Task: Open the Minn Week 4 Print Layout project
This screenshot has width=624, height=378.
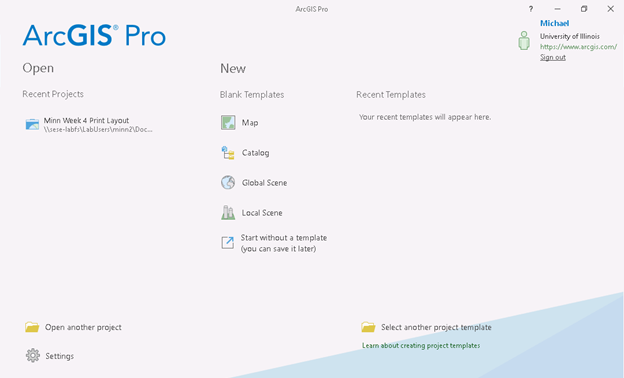Action: [86, 120]
